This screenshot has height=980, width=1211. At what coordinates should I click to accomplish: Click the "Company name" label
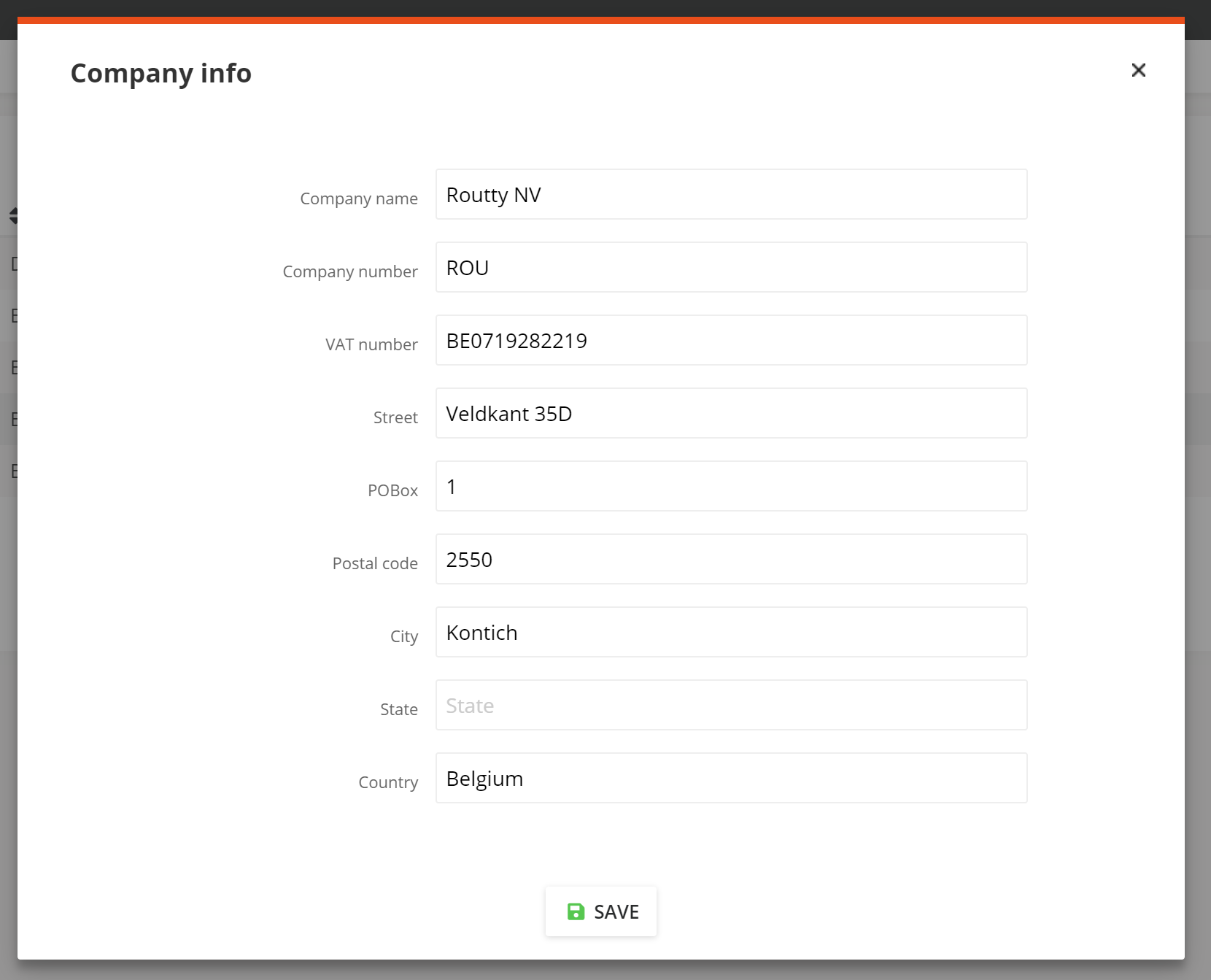coord(359,198)
